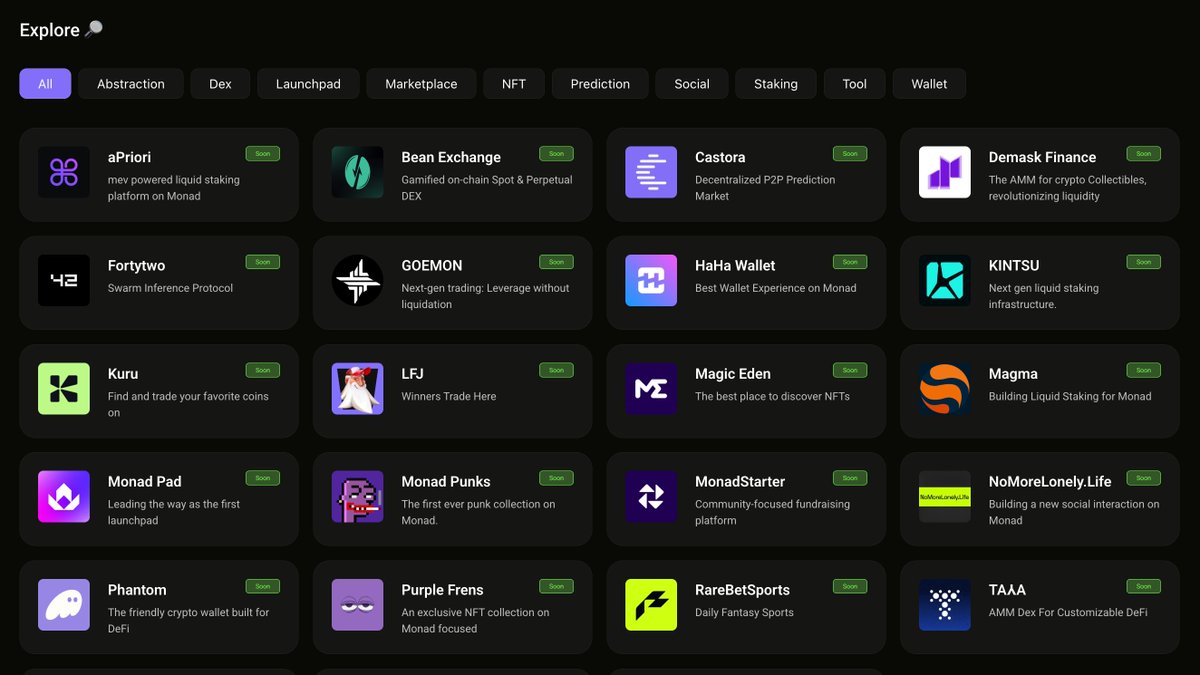The width and height of the screenshot is (1200, 675).
Task: Click 'Daily Fantasy Sports' description
Action: pos(744,612)
